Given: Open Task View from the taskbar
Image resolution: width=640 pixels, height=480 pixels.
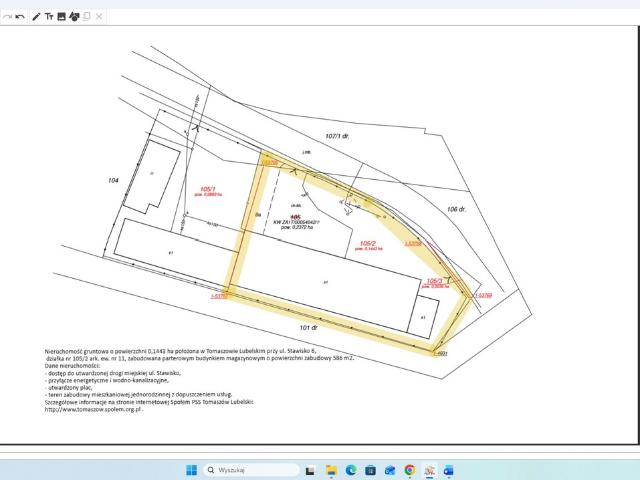Looking at the screenshot, I should coord(310,470).
